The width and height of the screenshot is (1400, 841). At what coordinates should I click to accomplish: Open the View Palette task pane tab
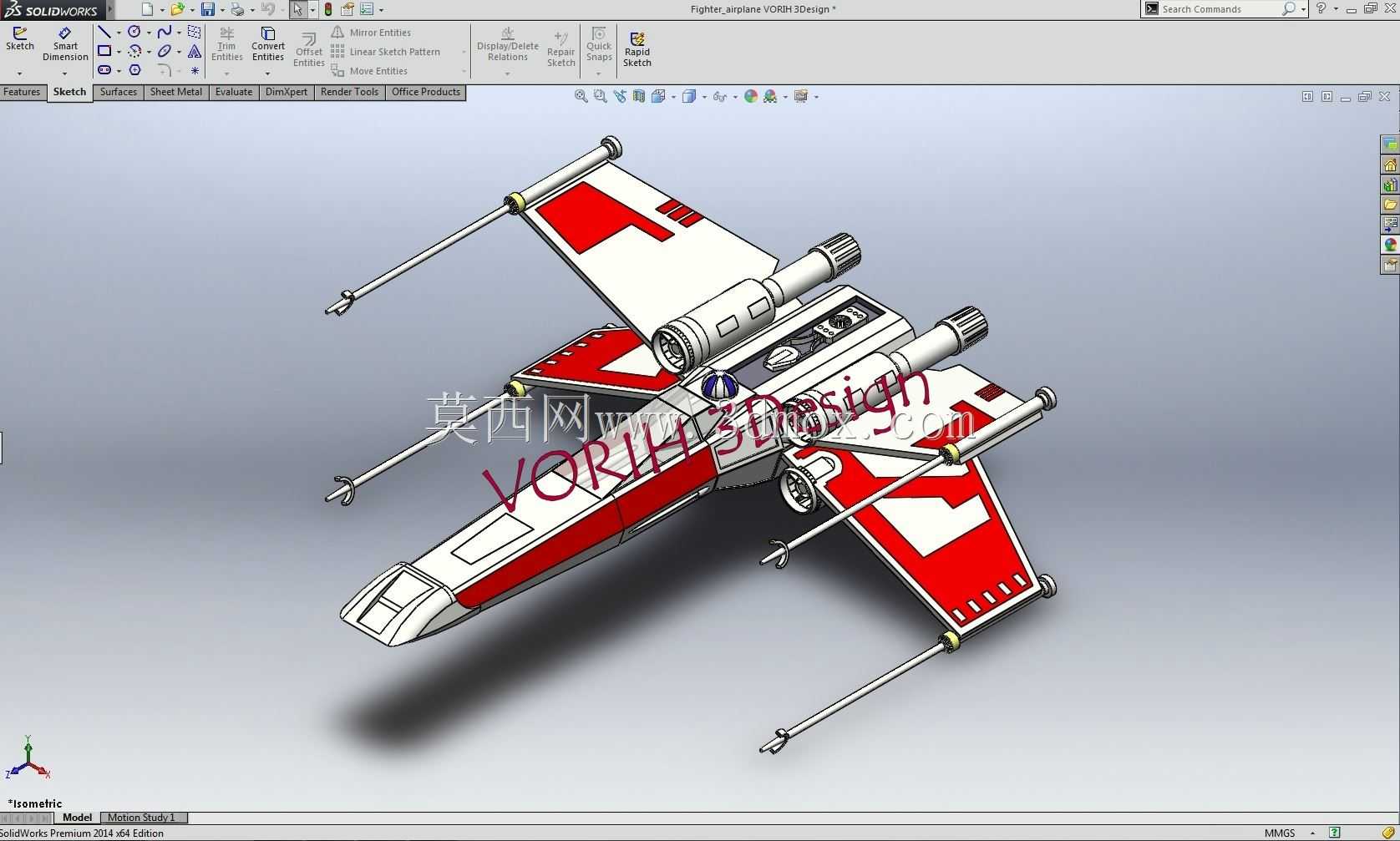pos(1390,225)
